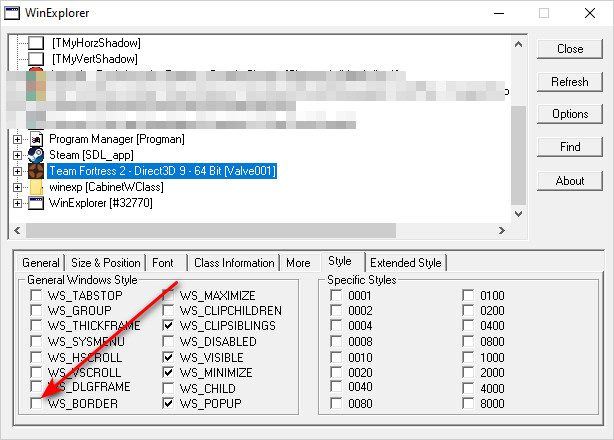Check the WS_CLIPCHILDREN checkbox
Screen dimensions: 614x440
point(168,310)
